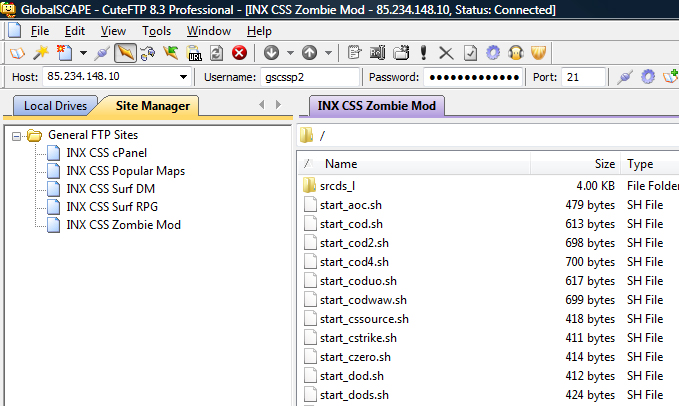Select the INX CSS Surf RPG site
The width and height of the screenshot is (679, 406).
pyautogui.click(x=112, y=207)
